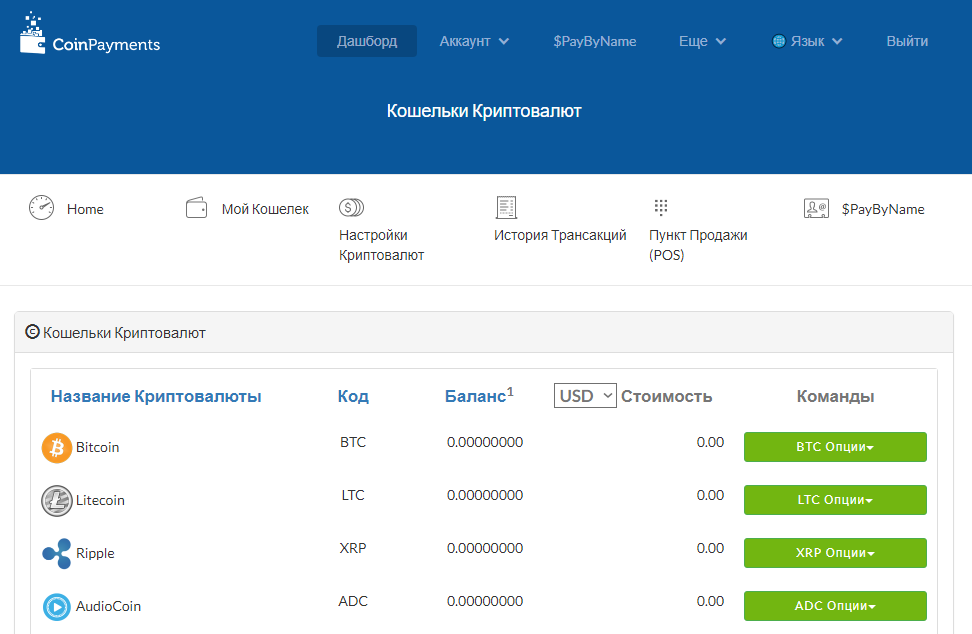Click the globe icon next to Язык

(x=779, y=41)
